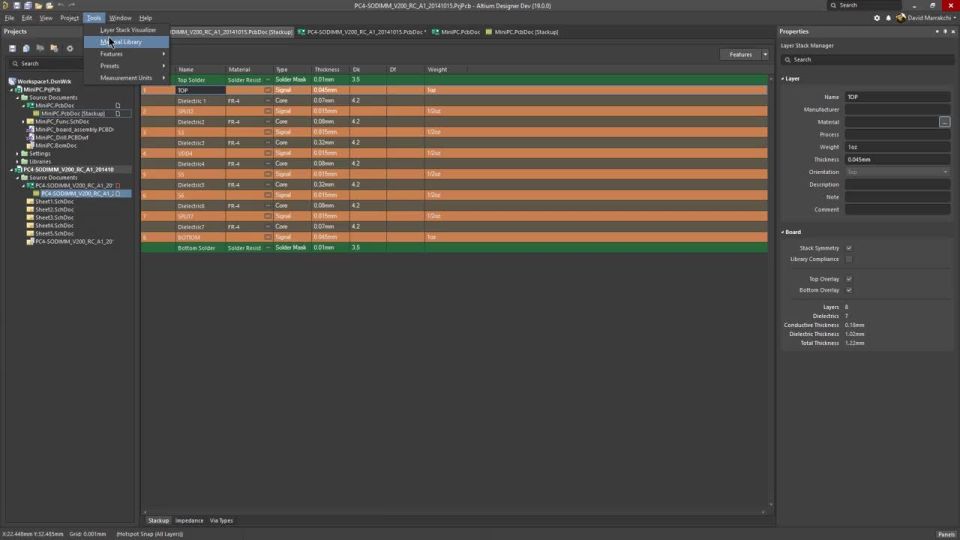Screen dimensions: 960x540
Task: Open Properties panel options dropdown arrow
Action: point(937,31)
